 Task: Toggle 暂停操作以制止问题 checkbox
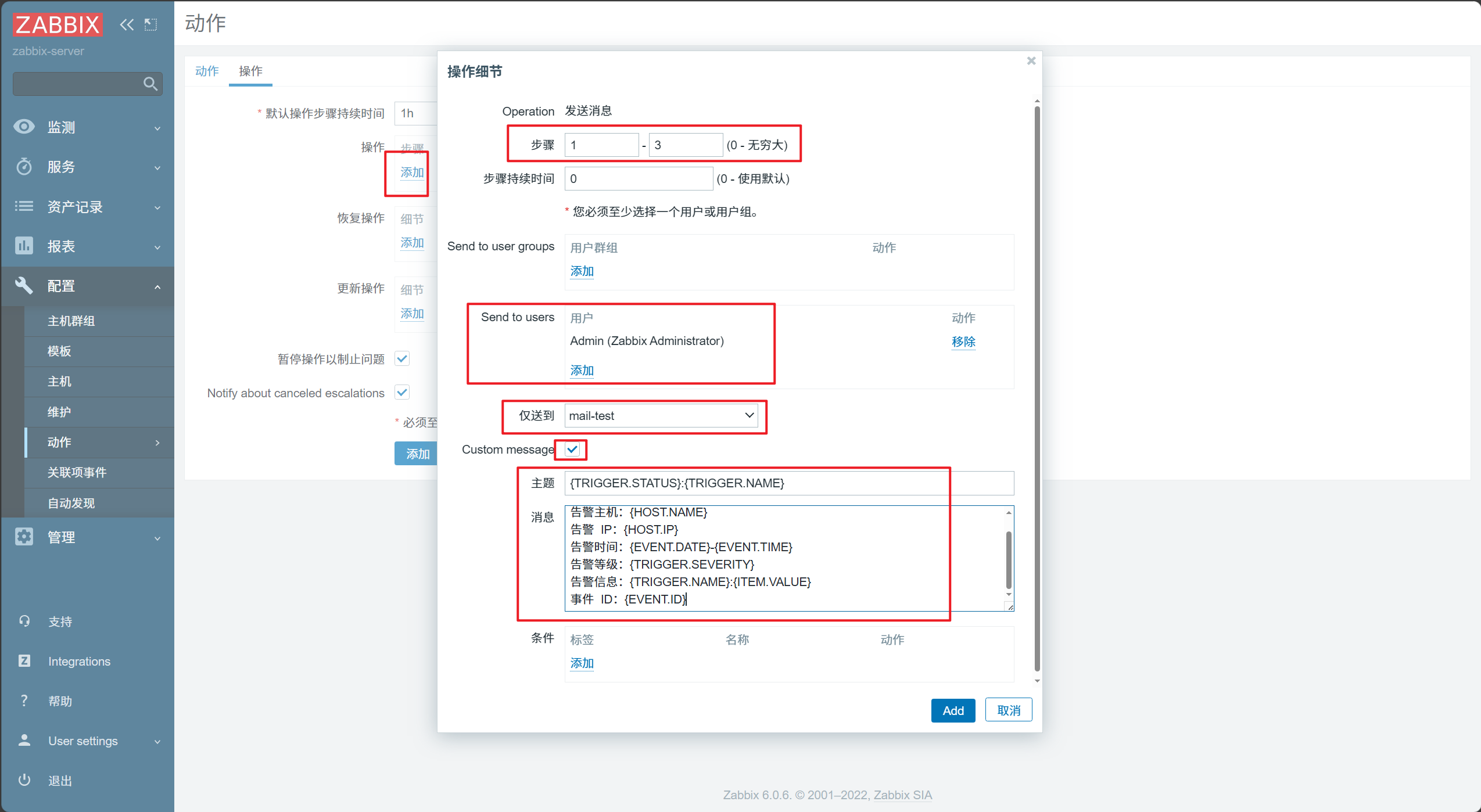pos(402,358)
